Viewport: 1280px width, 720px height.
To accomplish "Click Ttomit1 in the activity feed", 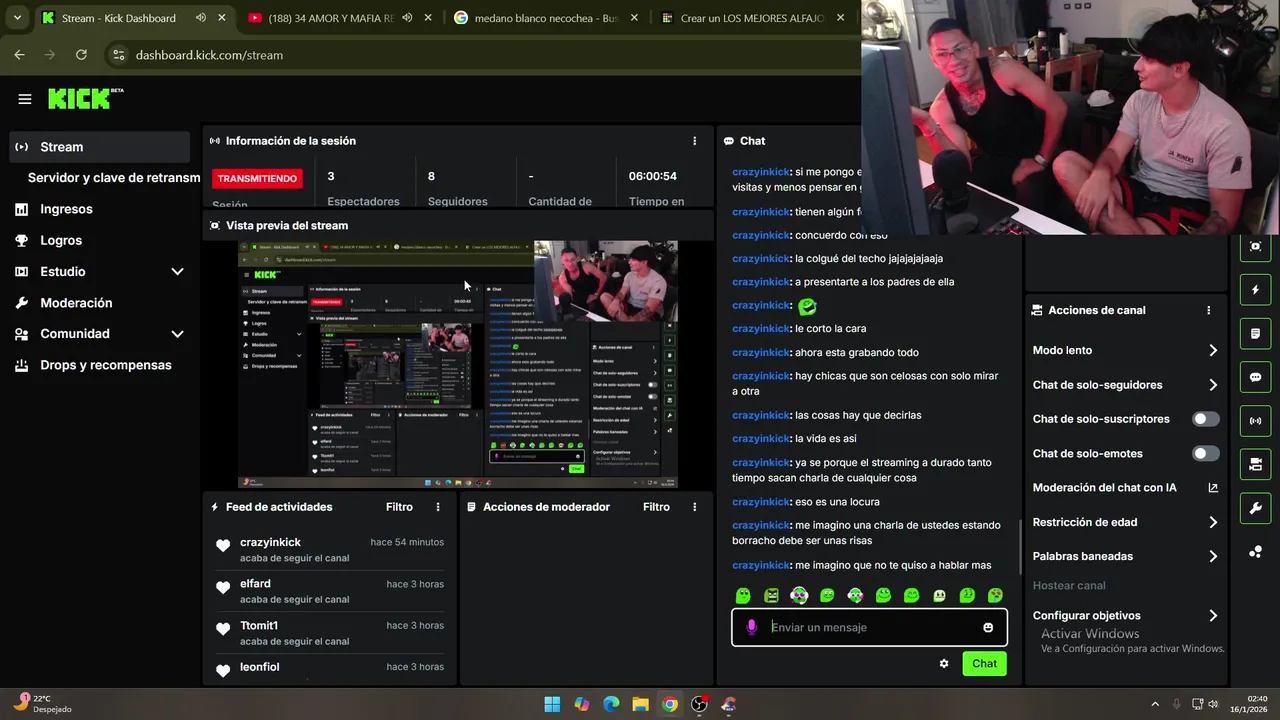I will [259, 625].
